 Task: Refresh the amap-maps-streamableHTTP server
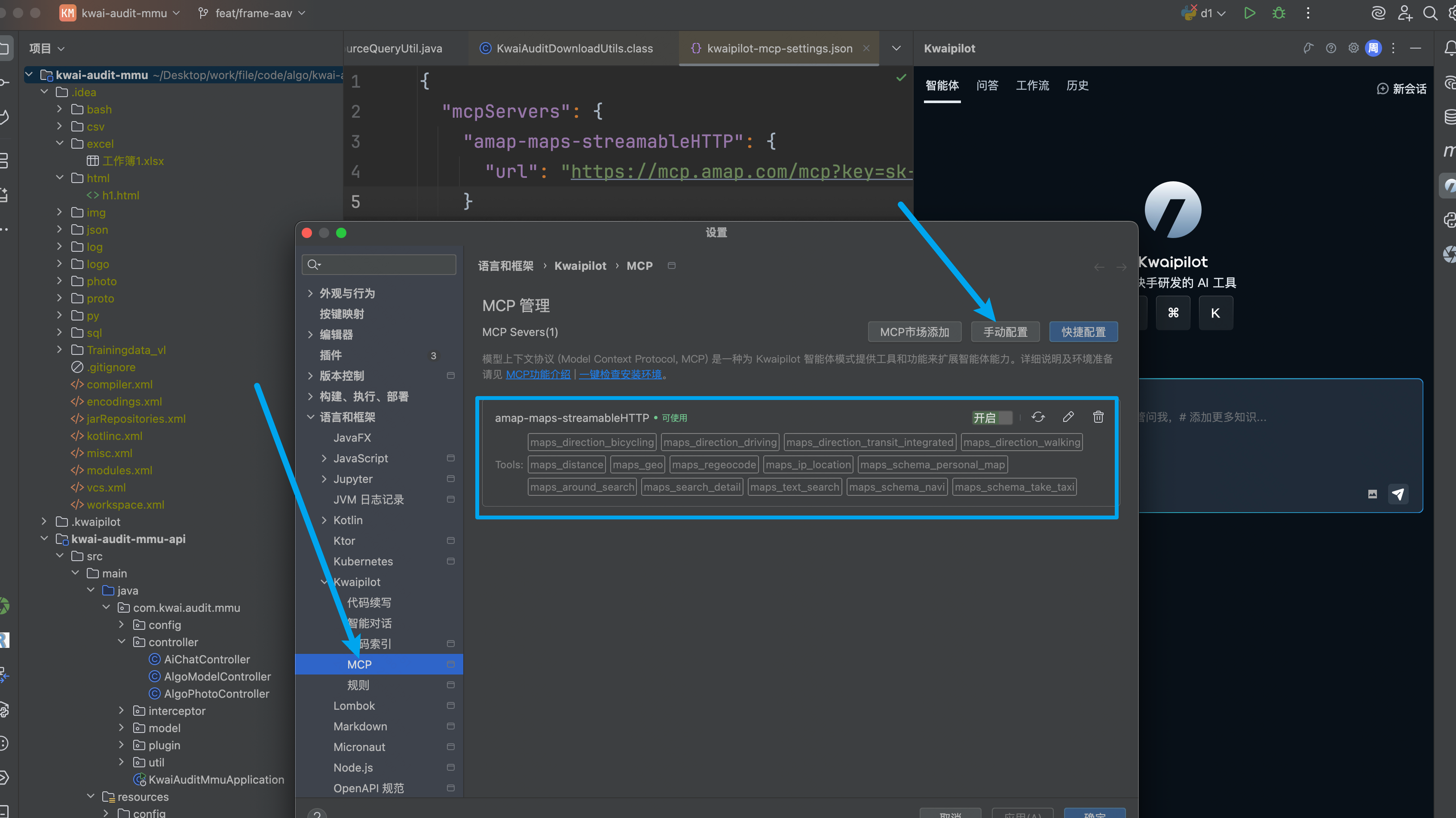(x=1038, y=418)
